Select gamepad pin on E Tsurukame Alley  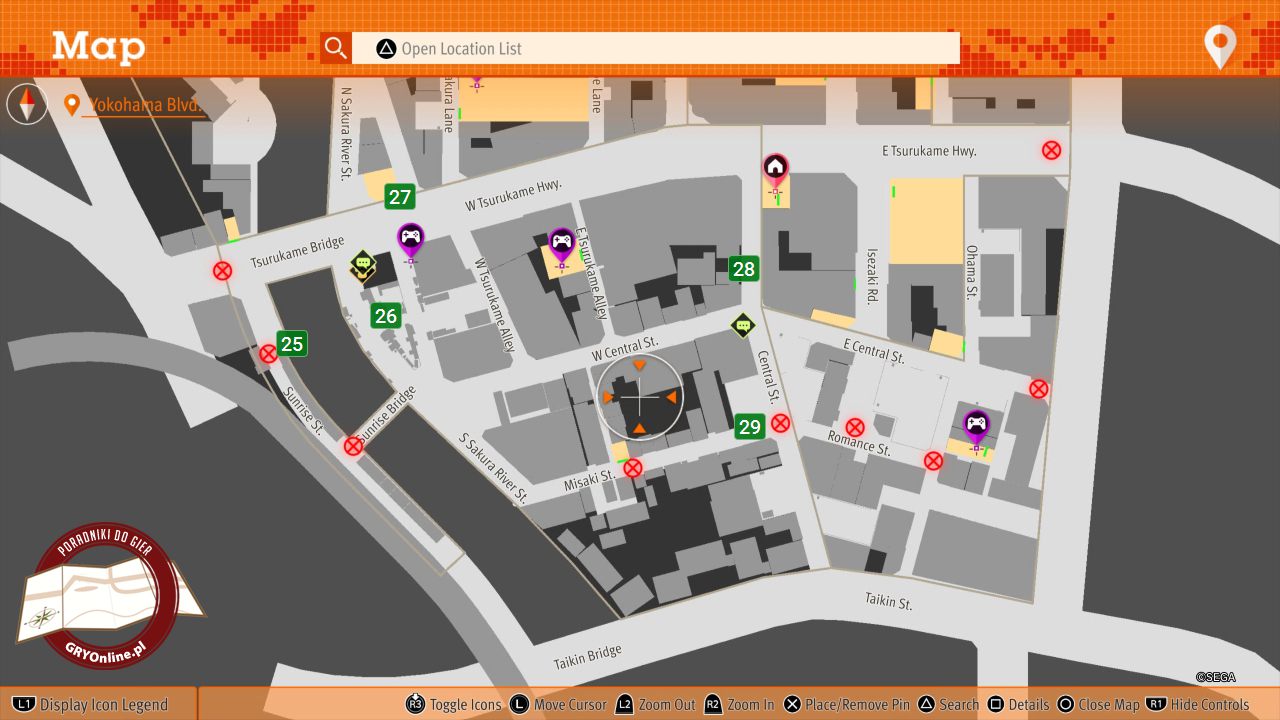pos(562,245)
